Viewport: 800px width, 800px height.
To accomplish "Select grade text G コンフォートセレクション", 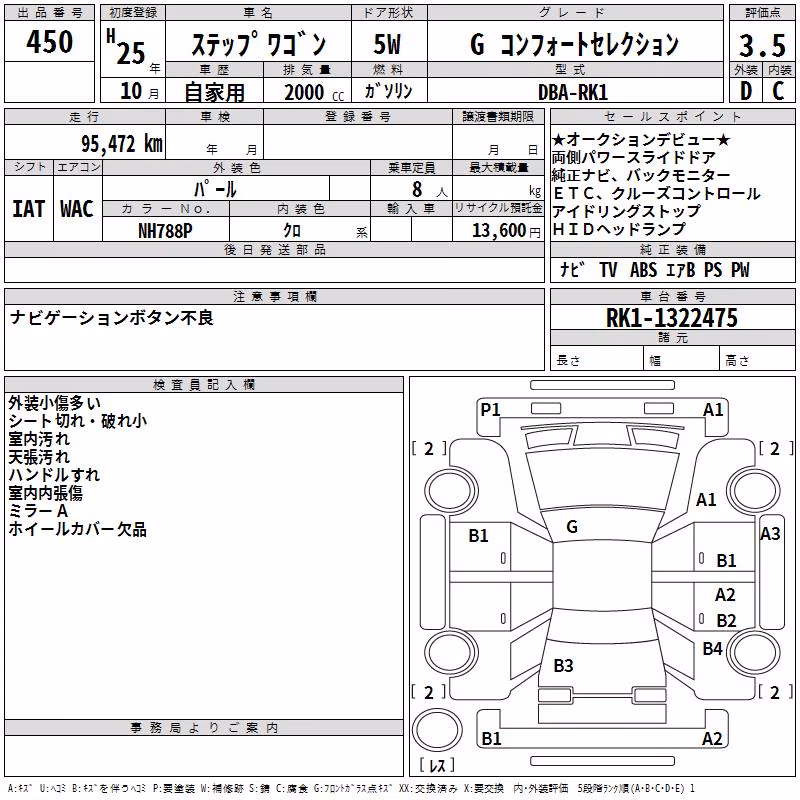I will 574,44.
